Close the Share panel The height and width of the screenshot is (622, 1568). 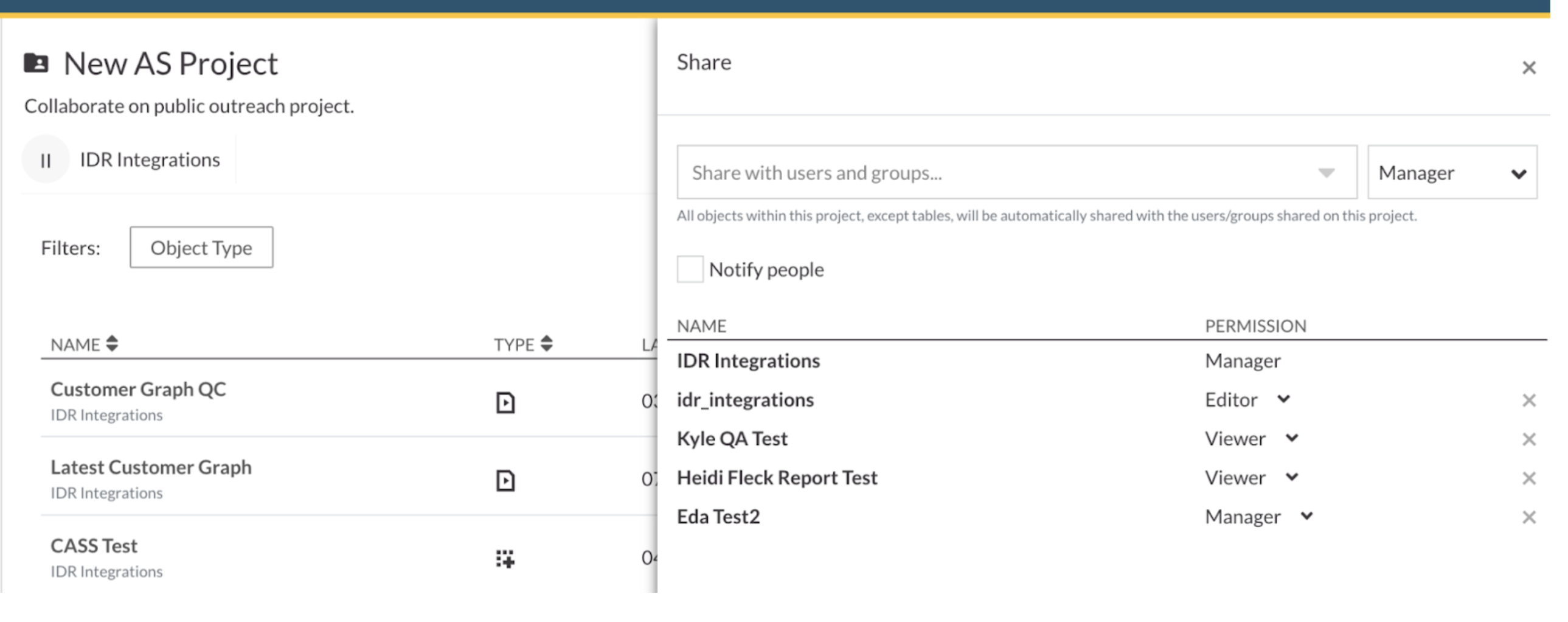(x=1528, y=68)
